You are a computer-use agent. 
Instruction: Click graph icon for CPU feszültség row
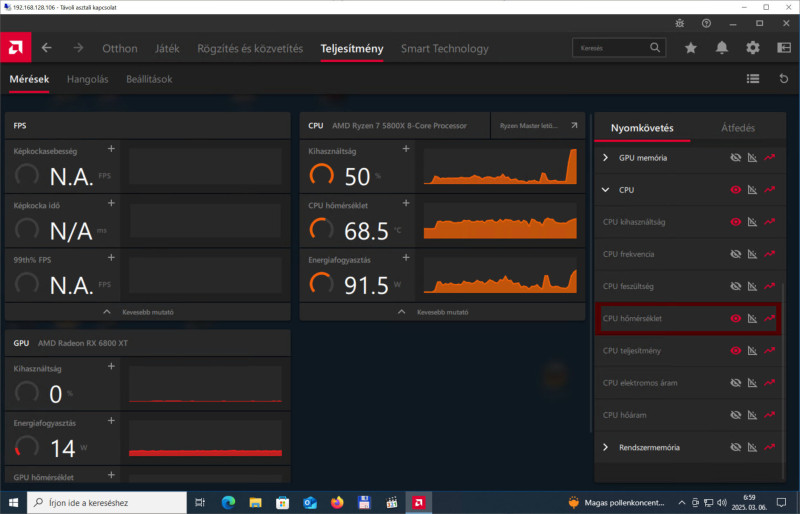(x=752, y=286)
